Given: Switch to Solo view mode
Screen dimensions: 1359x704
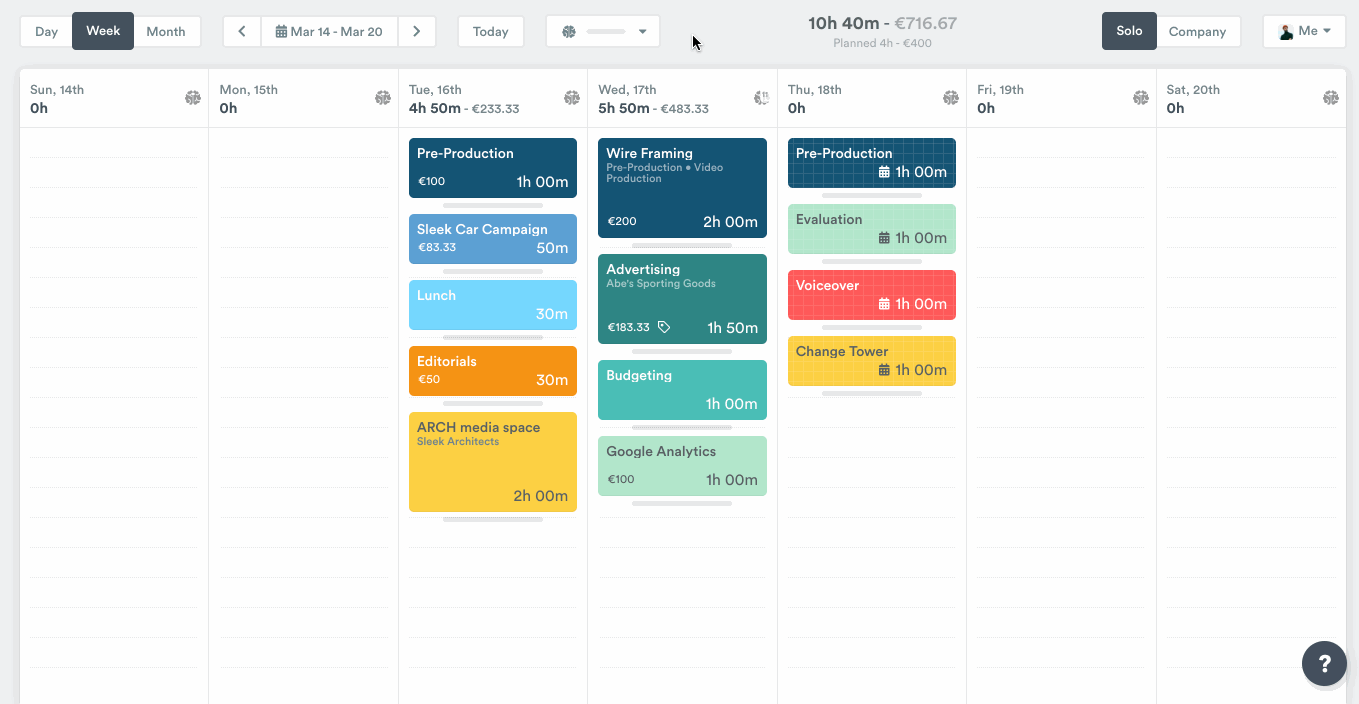Looking at the screenshot, I should pyautogui.click(x=1129, y=31).
